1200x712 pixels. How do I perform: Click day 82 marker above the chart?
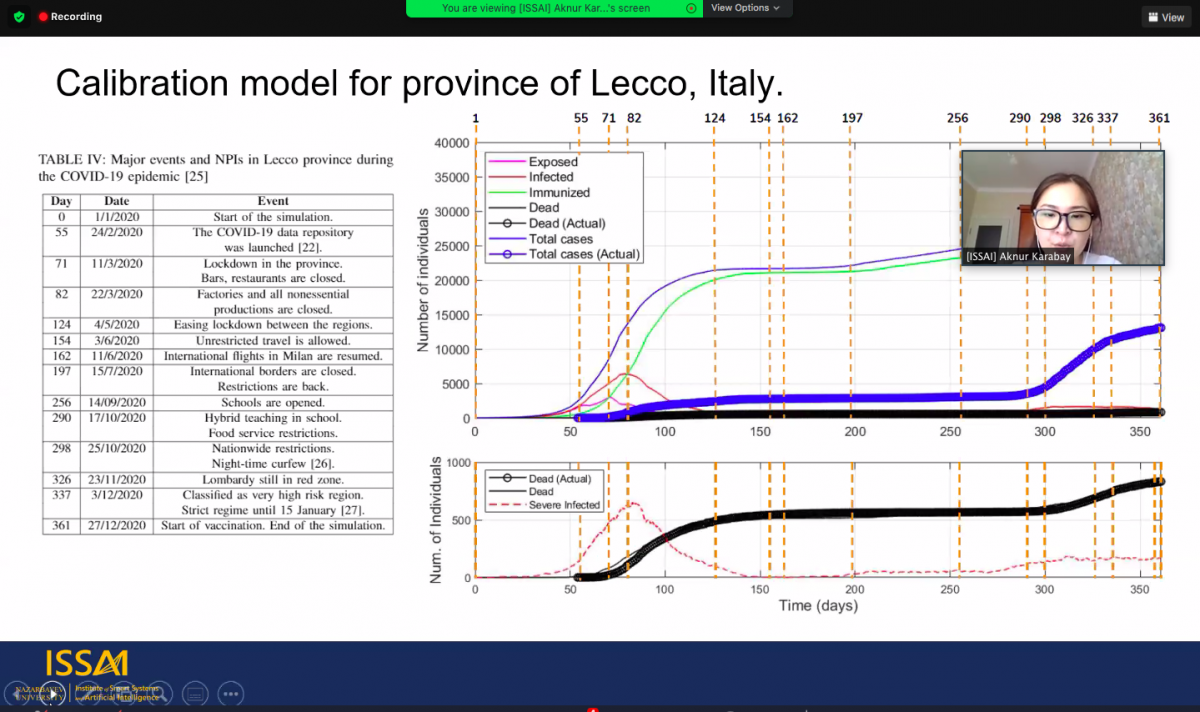(x=634, y=118)
